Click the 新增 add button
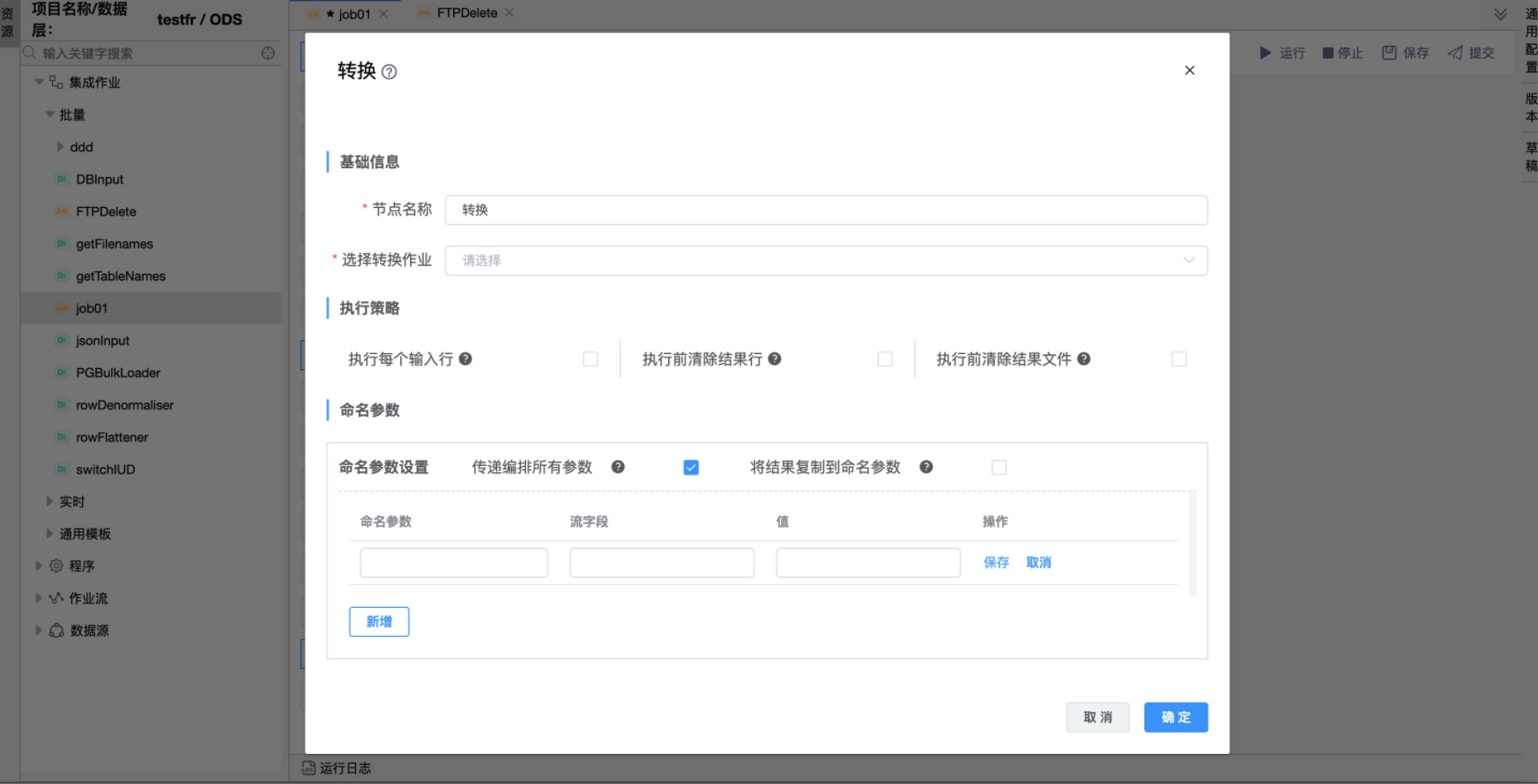 click(x=379, y=622)
